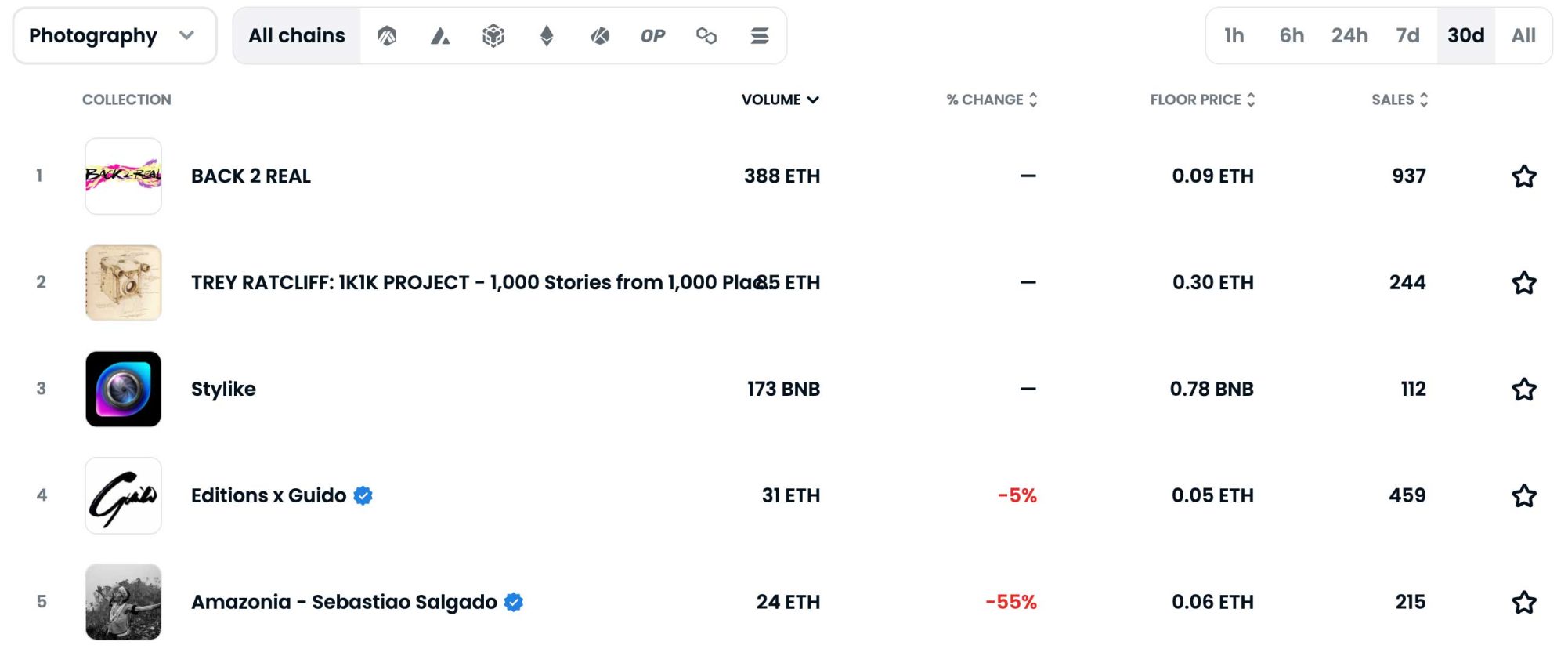Viewport: 1568px width, 656px height.
Task: Open the Editions x Guido collection
Action: [269, 496]
